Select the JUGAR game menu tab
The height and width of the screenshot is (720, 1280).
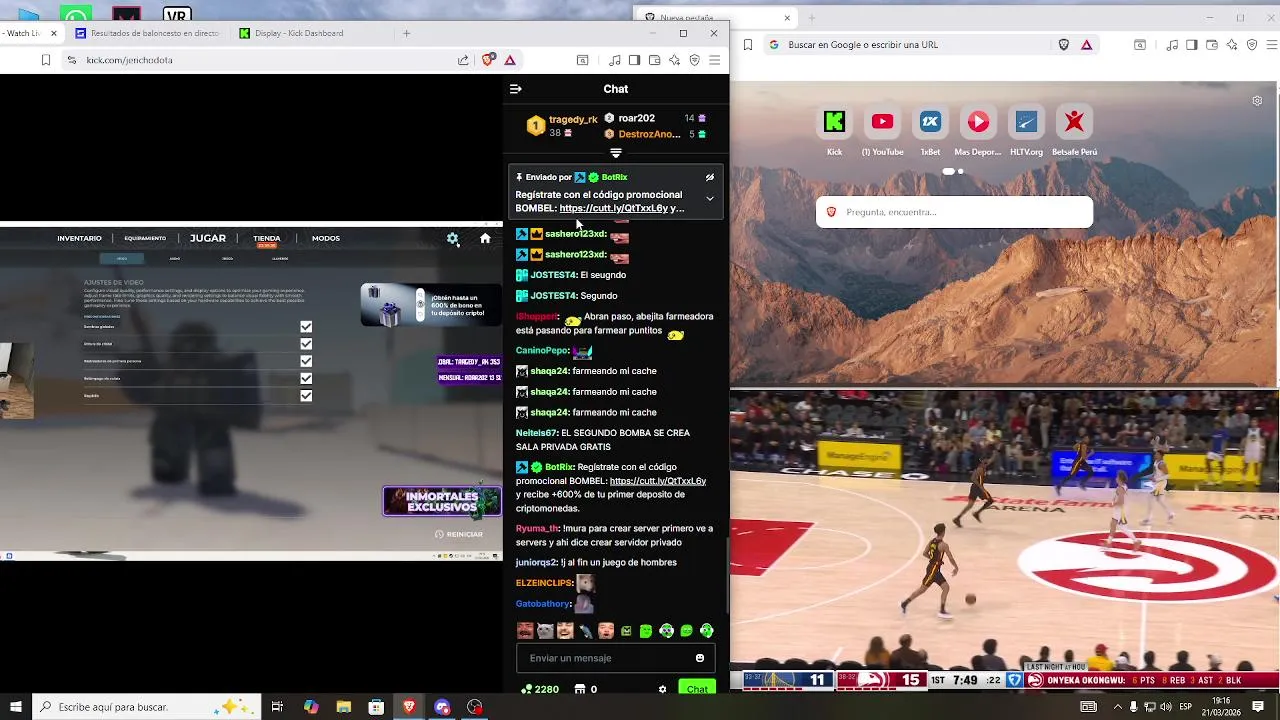[208, 238]
